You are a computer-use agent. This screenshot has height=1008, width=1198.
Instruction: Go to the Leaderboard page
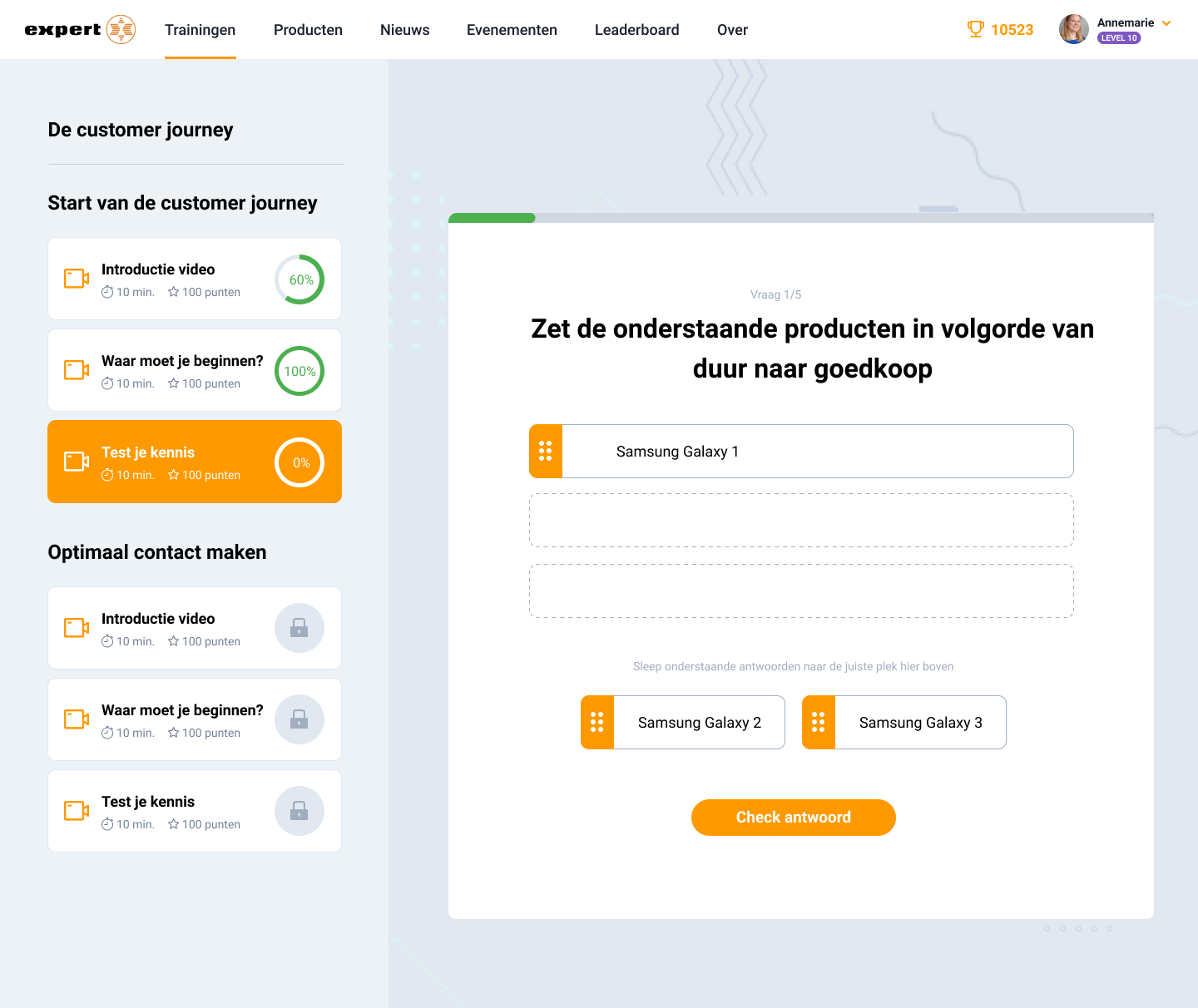tap(636, 30)
